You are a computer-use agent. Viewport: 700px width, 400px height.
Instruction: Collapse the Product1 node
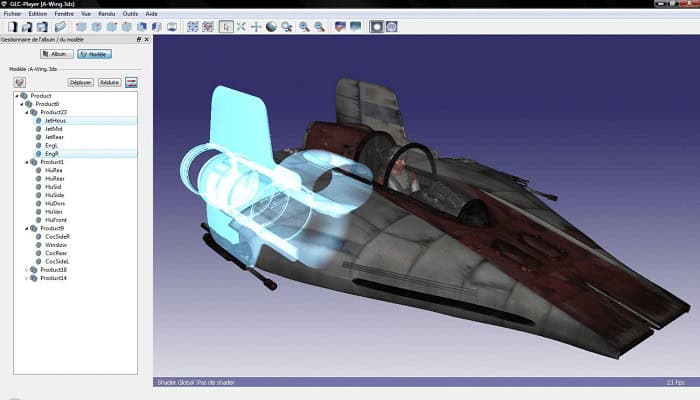27,162
